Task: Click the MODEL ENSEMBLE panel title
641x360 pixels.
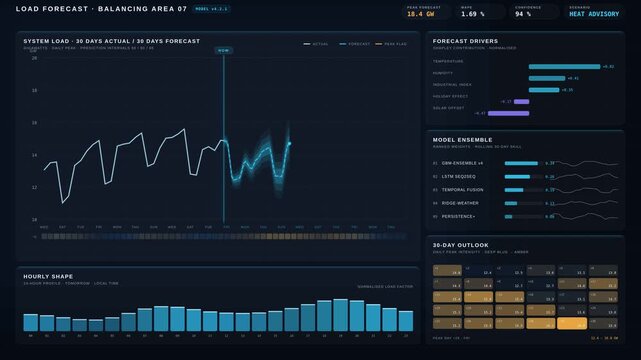Action: coord(462,140)
